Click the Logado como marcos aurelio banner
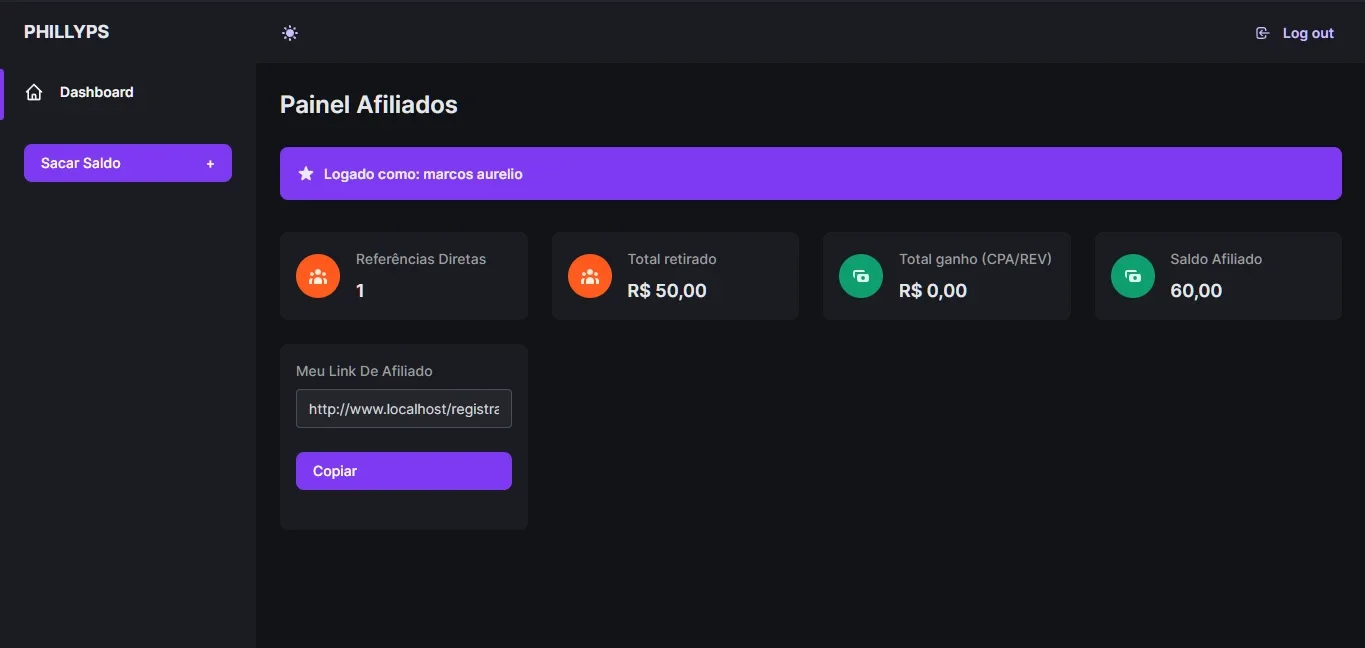This screenshot has width=1365, height=648. point(811,174)
